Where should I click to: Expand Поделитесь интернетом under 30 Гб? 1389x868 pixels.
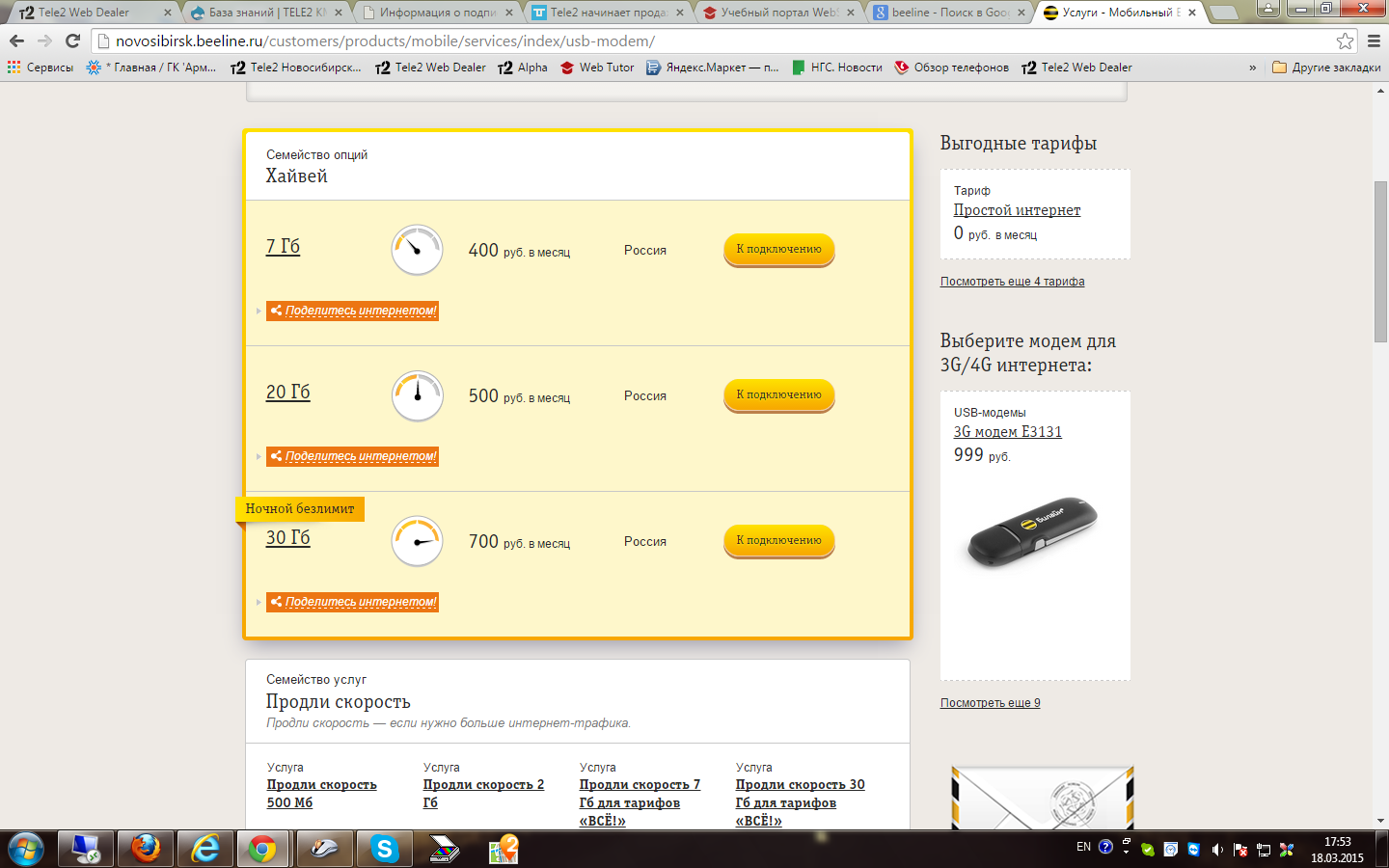(352, 602)
